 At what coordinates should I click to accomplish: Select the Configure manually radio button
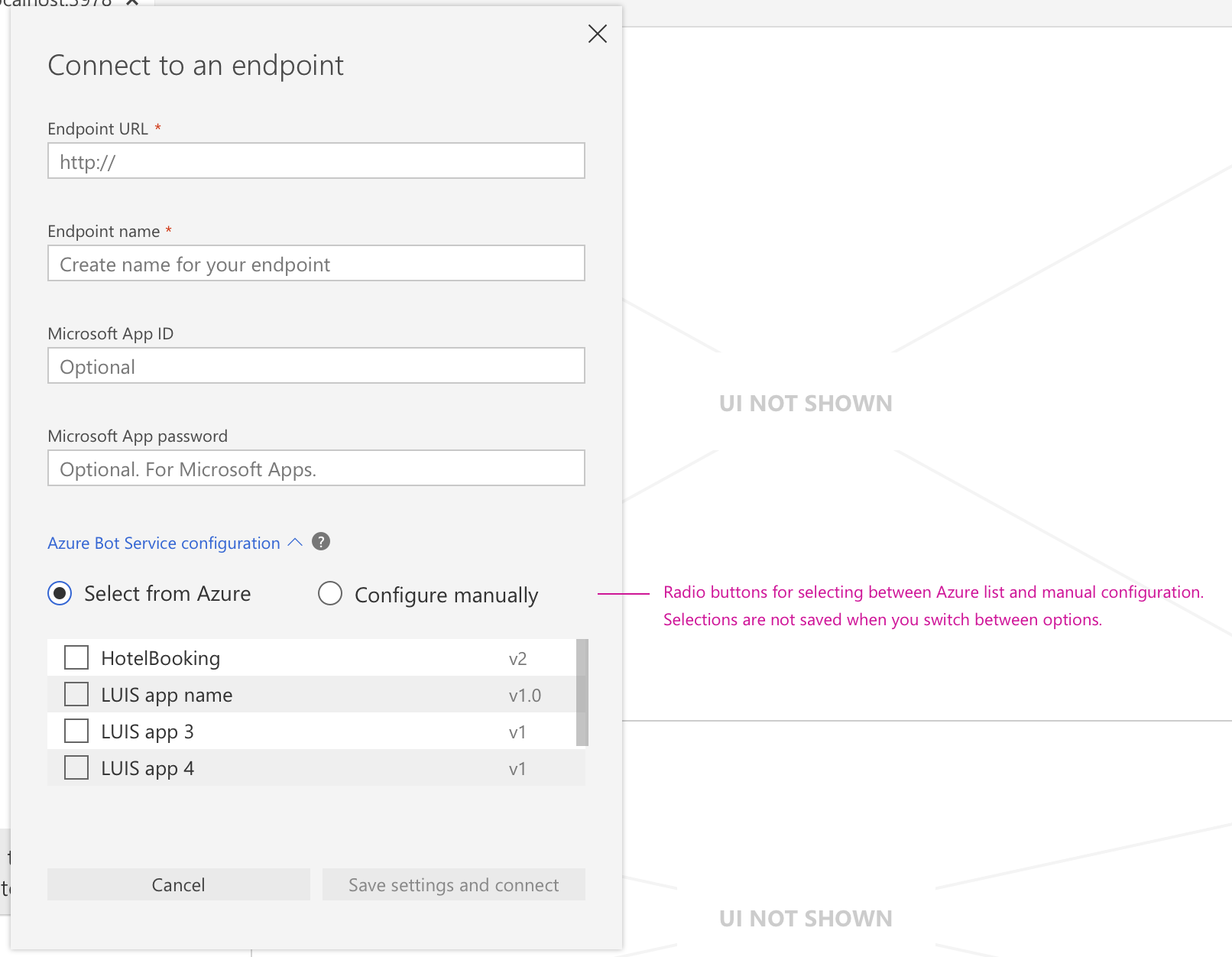(330, 594)
